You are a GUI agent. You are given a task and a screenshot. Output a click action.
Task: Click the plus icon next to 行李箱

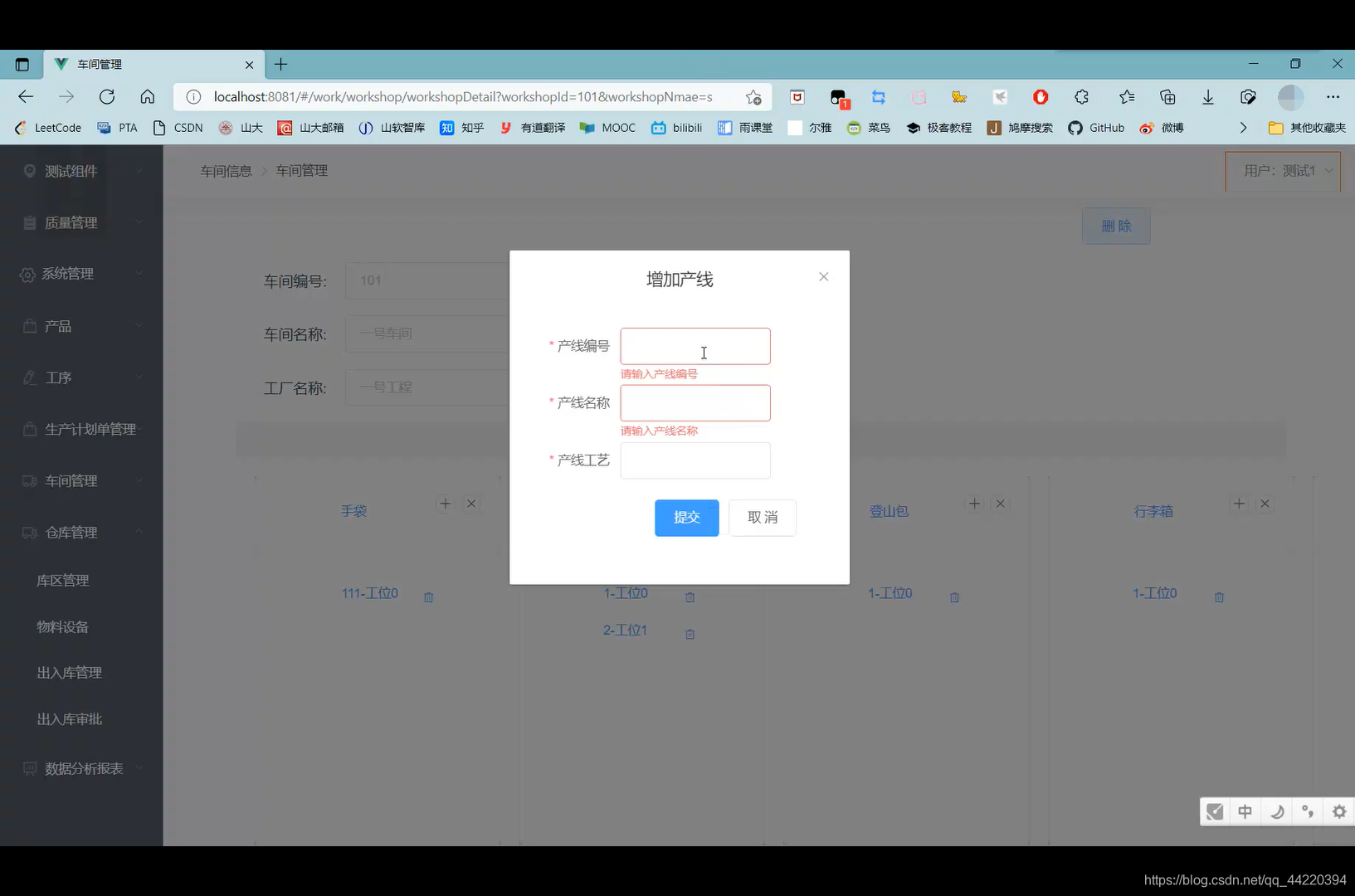(1239, 504)
